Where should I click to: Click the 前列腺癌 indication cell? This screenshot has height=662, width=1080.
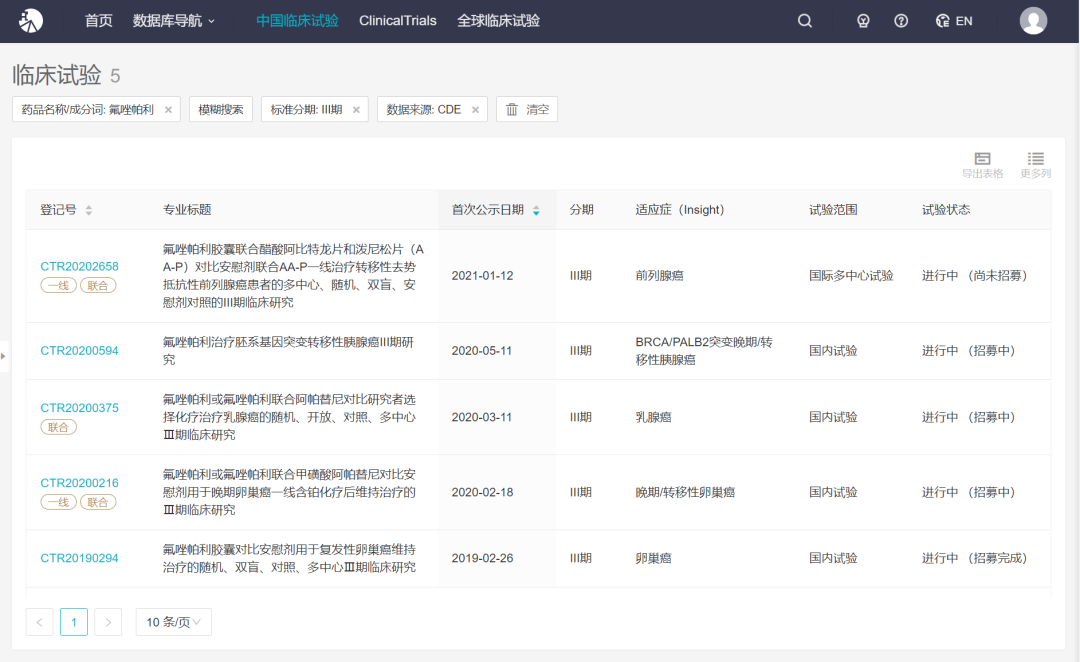click(x=659, y=276)
